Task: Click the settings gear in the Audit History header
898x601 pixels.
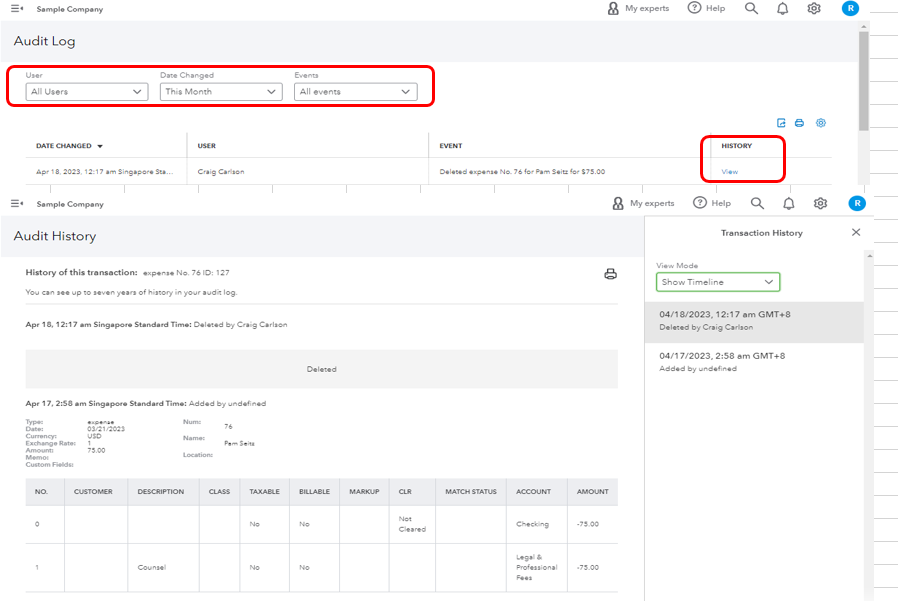Action: pos(820,203)
